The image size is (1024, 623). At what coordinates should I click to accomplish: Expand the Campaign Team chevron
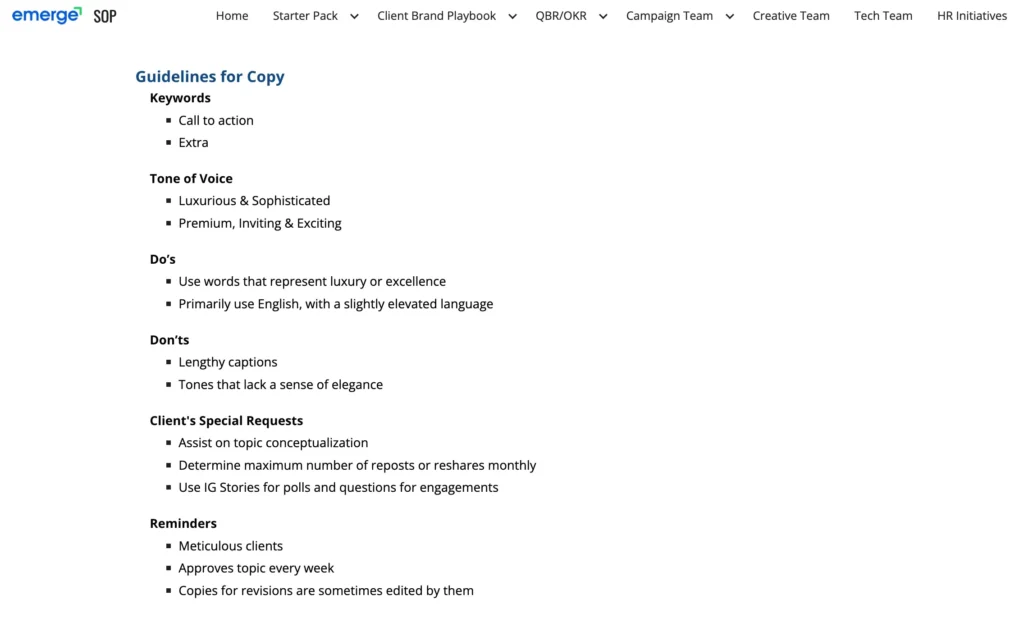pyautogui.click(x=730, y=16)
